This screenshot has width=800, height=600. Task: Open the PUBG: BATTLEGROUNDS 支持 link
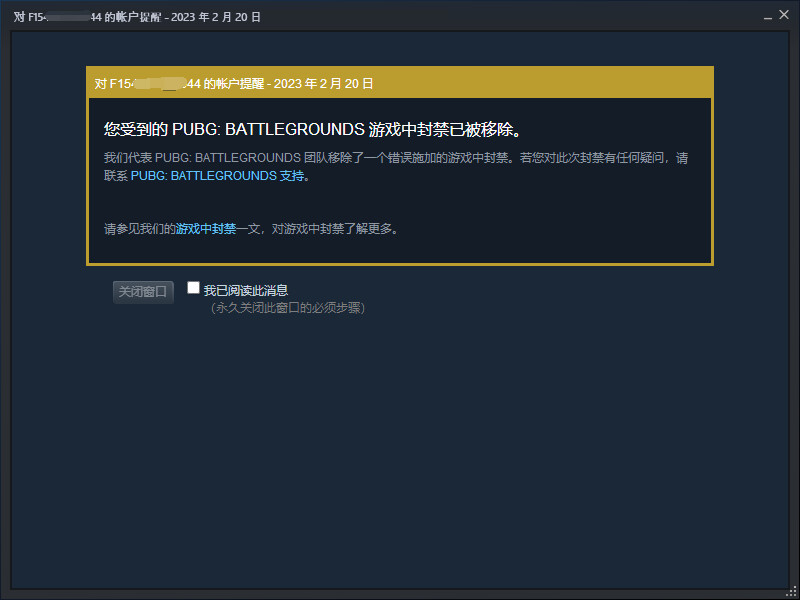pos(217,176)
